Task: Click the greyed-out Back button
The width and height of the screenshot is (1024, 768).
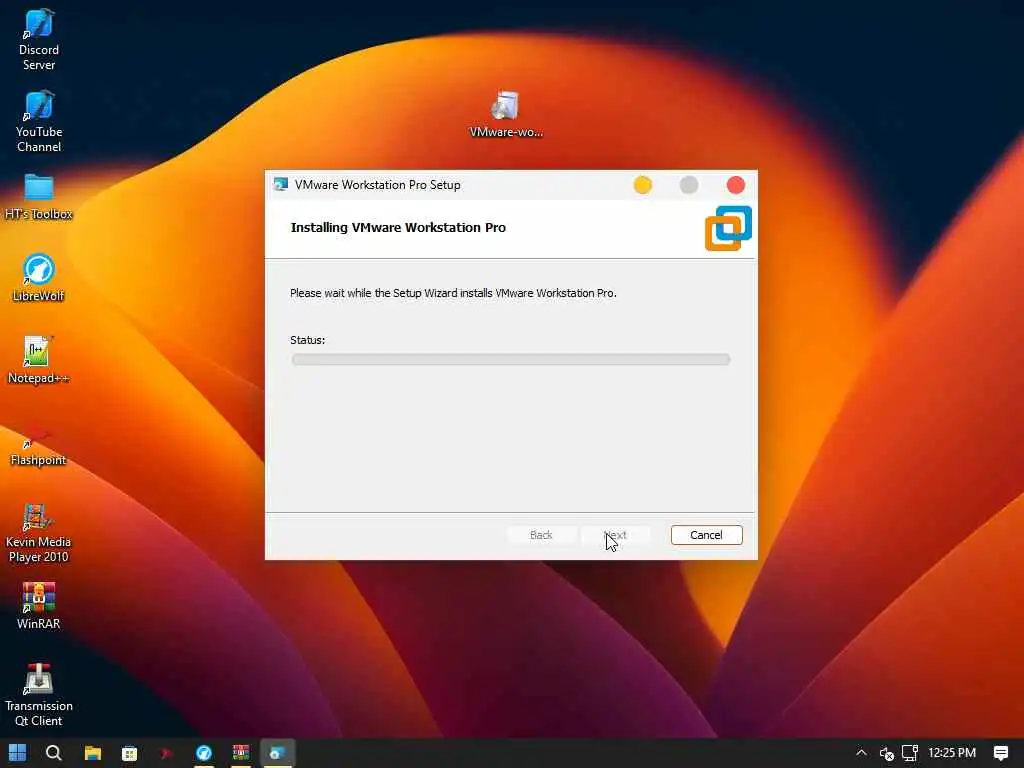Action: (541, 535)
